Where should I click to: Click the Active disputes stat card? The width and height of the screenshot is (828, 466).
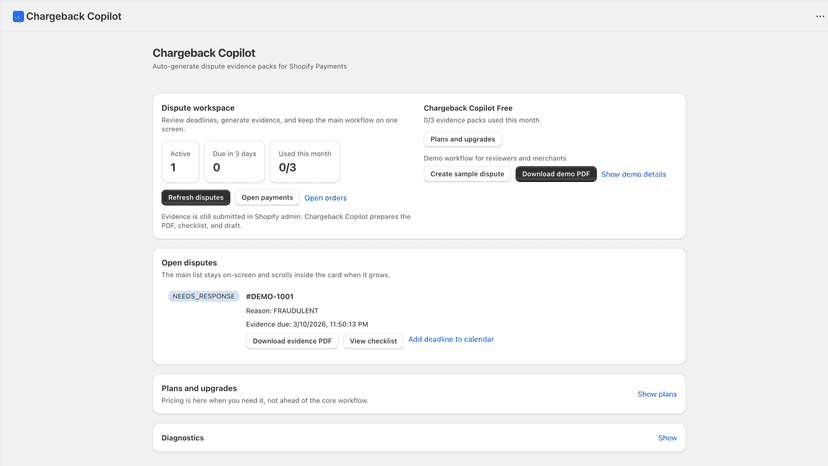click(x=180, y=162)
